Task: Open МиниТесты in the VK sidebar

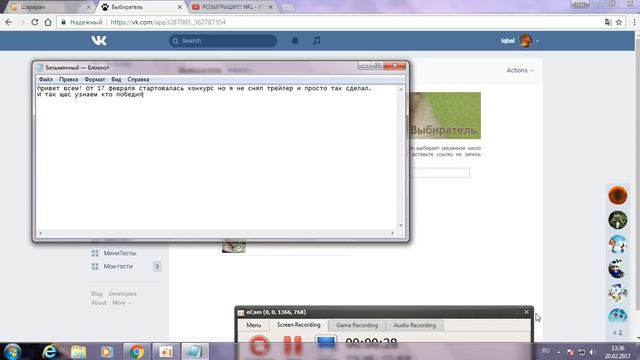Action: click(120, 253)
